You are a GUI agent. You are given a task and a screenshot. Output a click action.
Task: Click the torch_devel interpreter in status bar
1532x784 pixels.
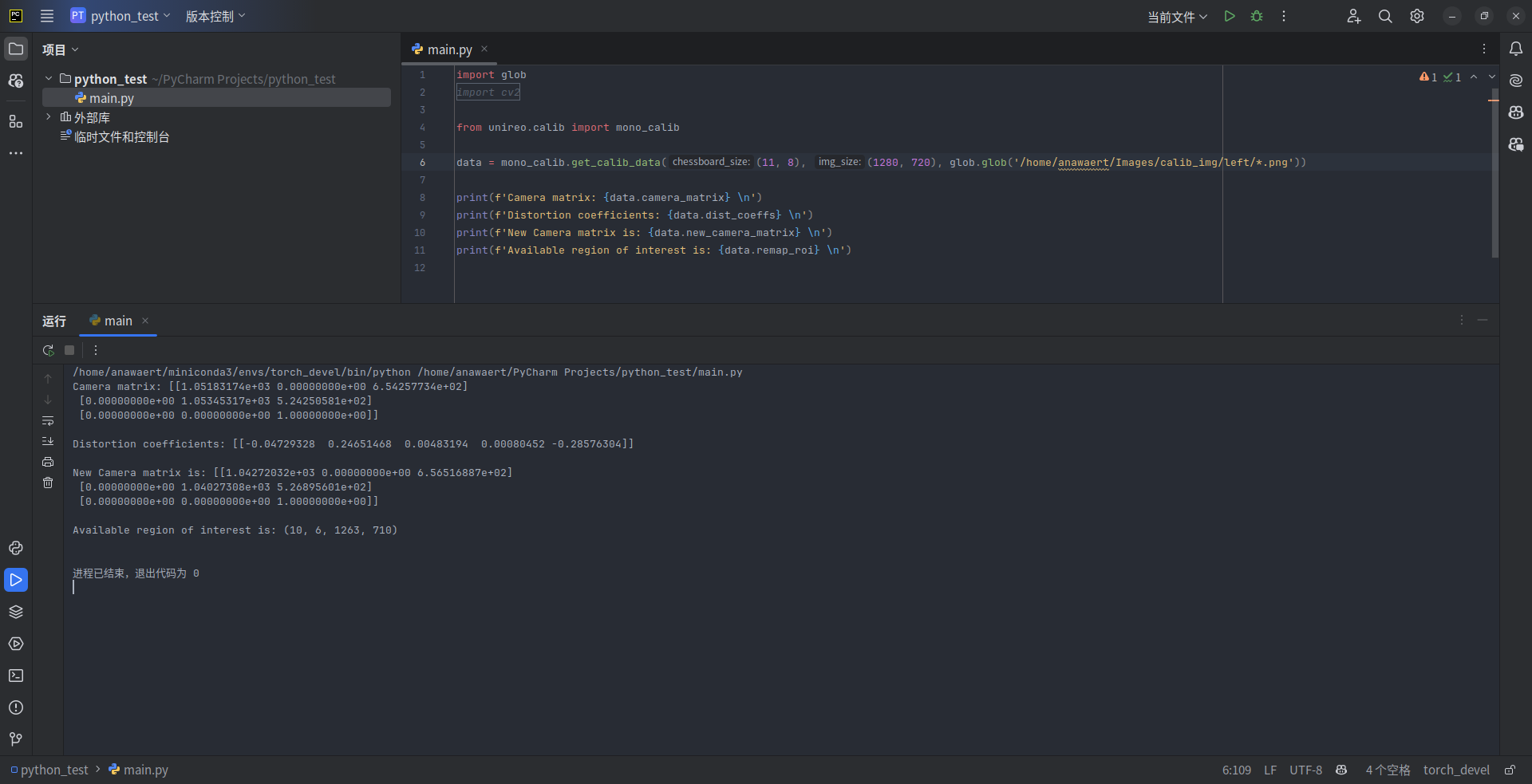[x=1455, y=770]
